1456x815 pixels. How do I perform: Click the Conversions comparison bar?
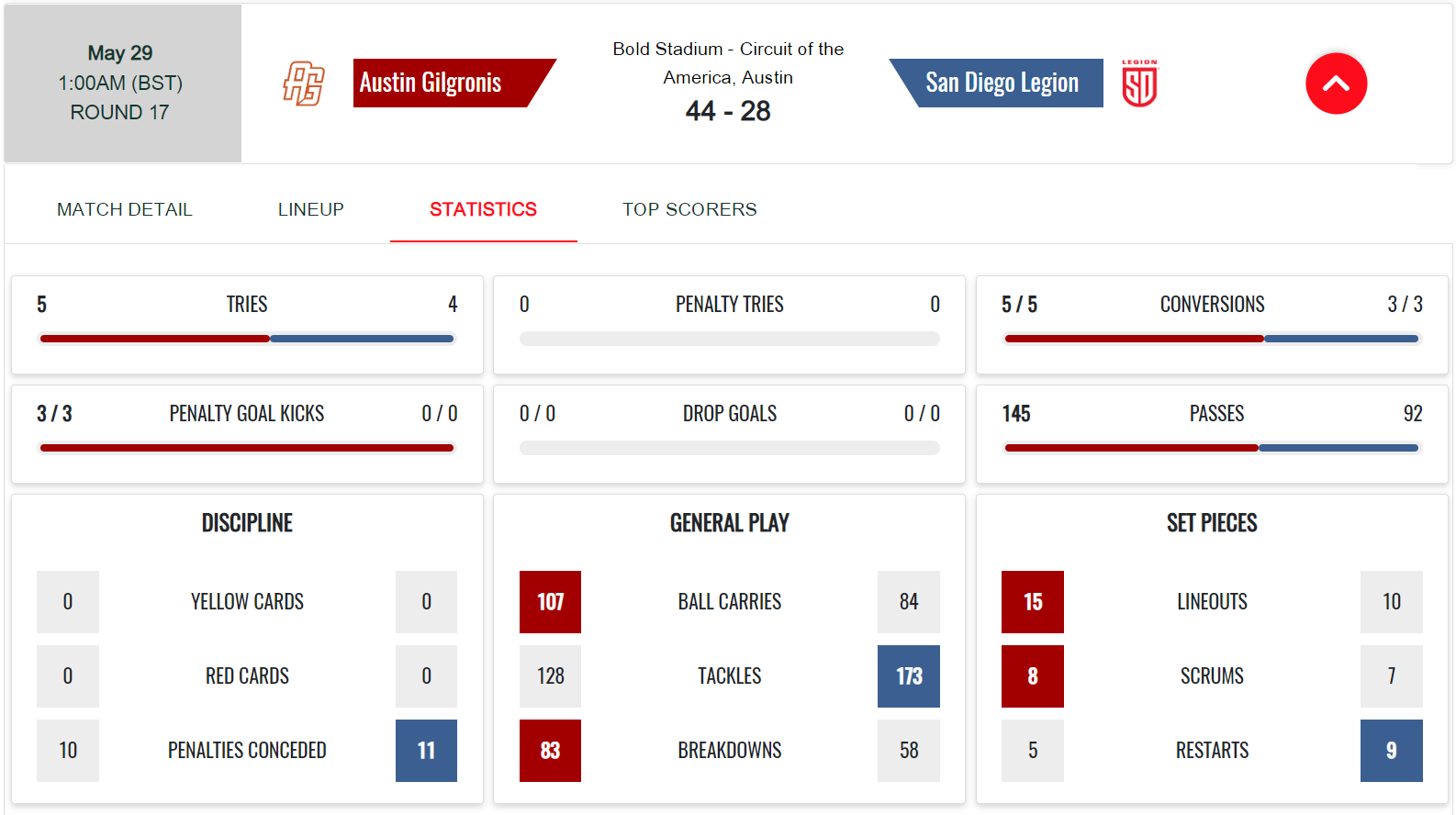tap(1212, 339)
